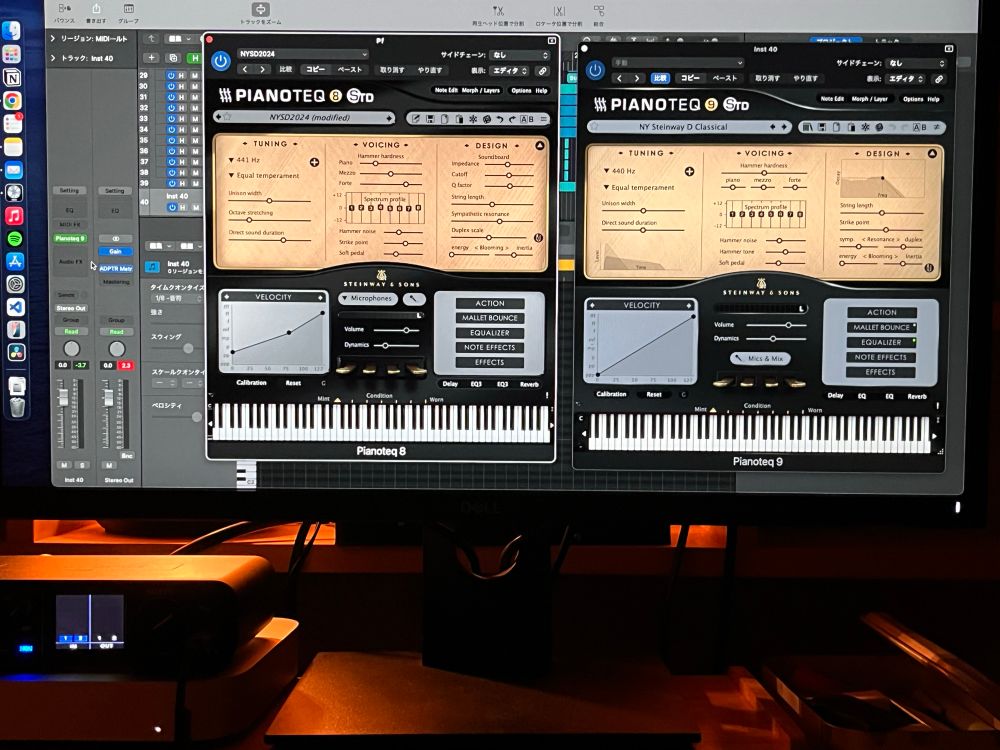The width and height of the screenshot is (1000, 750).
Task: Open the NYSD2024 preset dropdown in Pianoteq 8 header
Action: pyautogui.click(x=303, y=54)
